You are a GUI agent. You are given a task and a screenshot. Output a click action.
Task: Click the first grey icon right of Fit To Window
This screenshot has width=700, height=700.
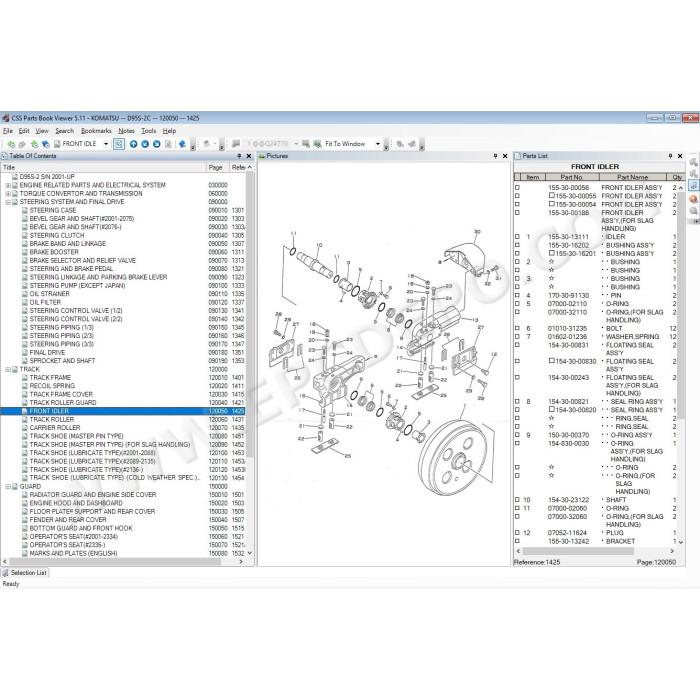tap(400, 144)
